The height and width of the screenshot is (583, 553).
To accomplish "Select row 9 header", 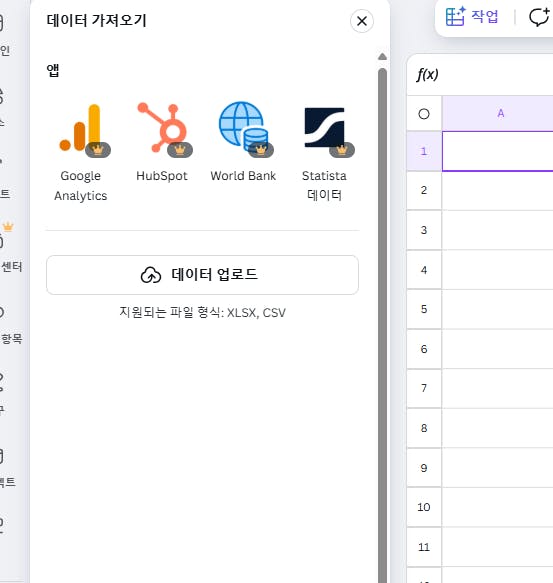I will pyautogui.click(x=424, y=468).
